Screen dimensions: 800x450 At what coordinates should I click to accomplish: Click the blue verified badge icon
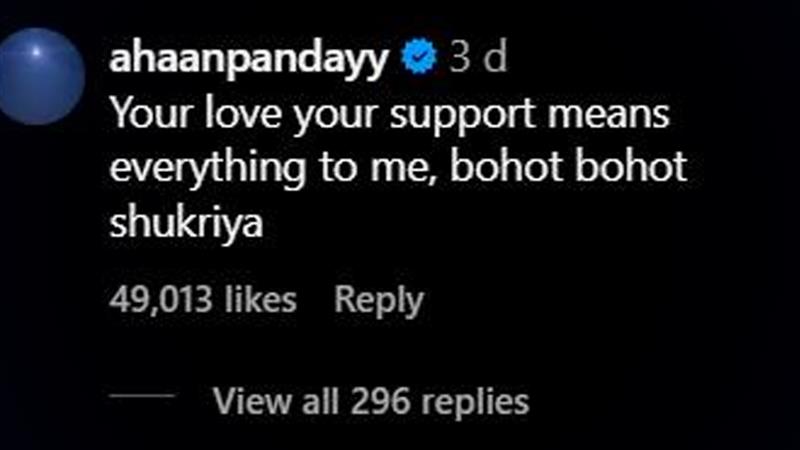click(x=418, y=60)
